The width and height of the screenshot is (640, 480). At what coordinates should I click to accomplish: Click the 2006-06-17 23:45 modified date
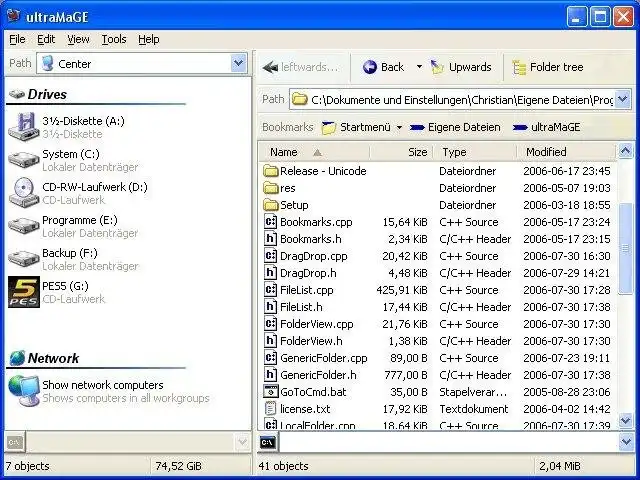[567, 171]
